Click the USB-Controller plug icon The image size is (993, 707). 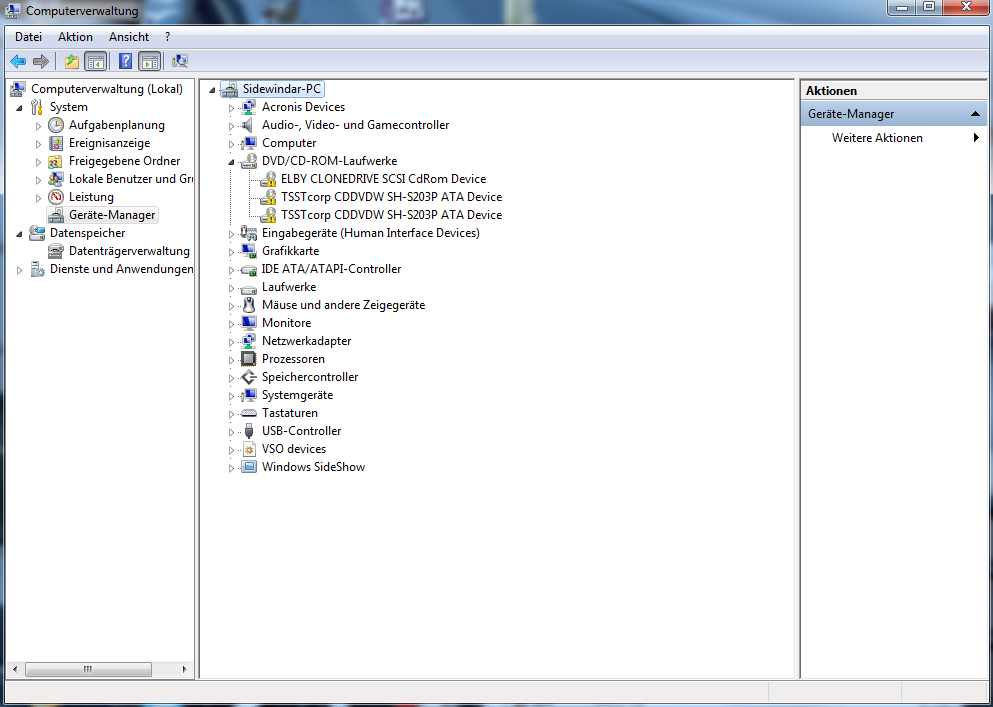[x=249, y=431]
